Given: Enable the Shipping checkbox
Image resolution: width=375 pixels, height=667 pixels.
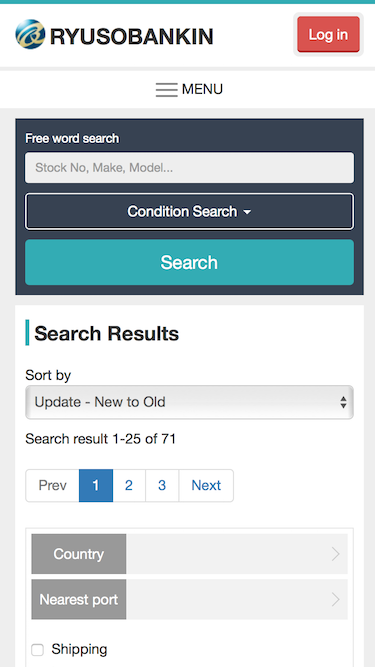Looking at the screenshot, I should 37,650.
